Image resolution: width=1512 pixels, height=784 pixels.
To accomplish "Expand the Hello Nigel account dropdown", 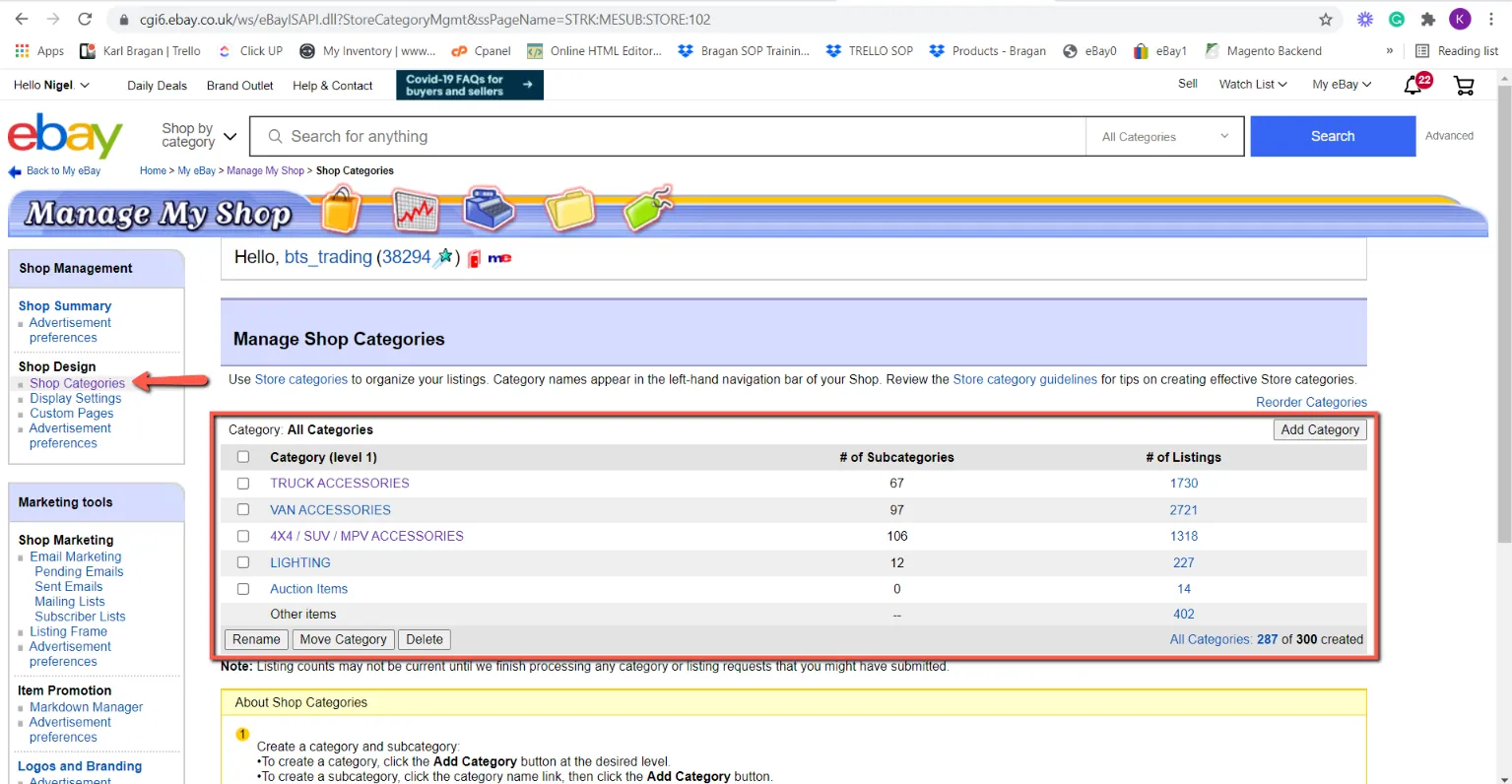I will point(51,85).
